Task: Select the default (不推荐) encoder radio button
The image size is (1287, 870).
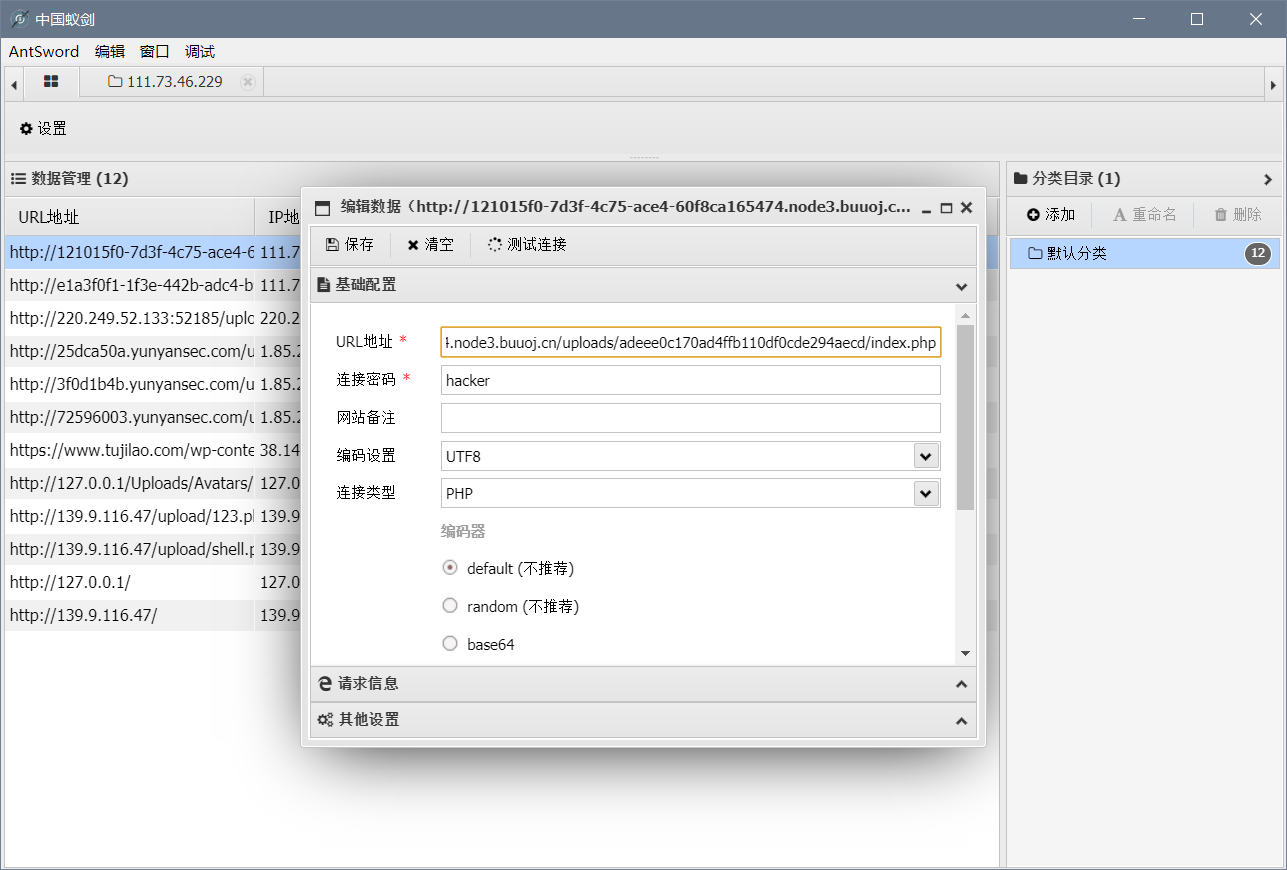Action: pos(449,567)
